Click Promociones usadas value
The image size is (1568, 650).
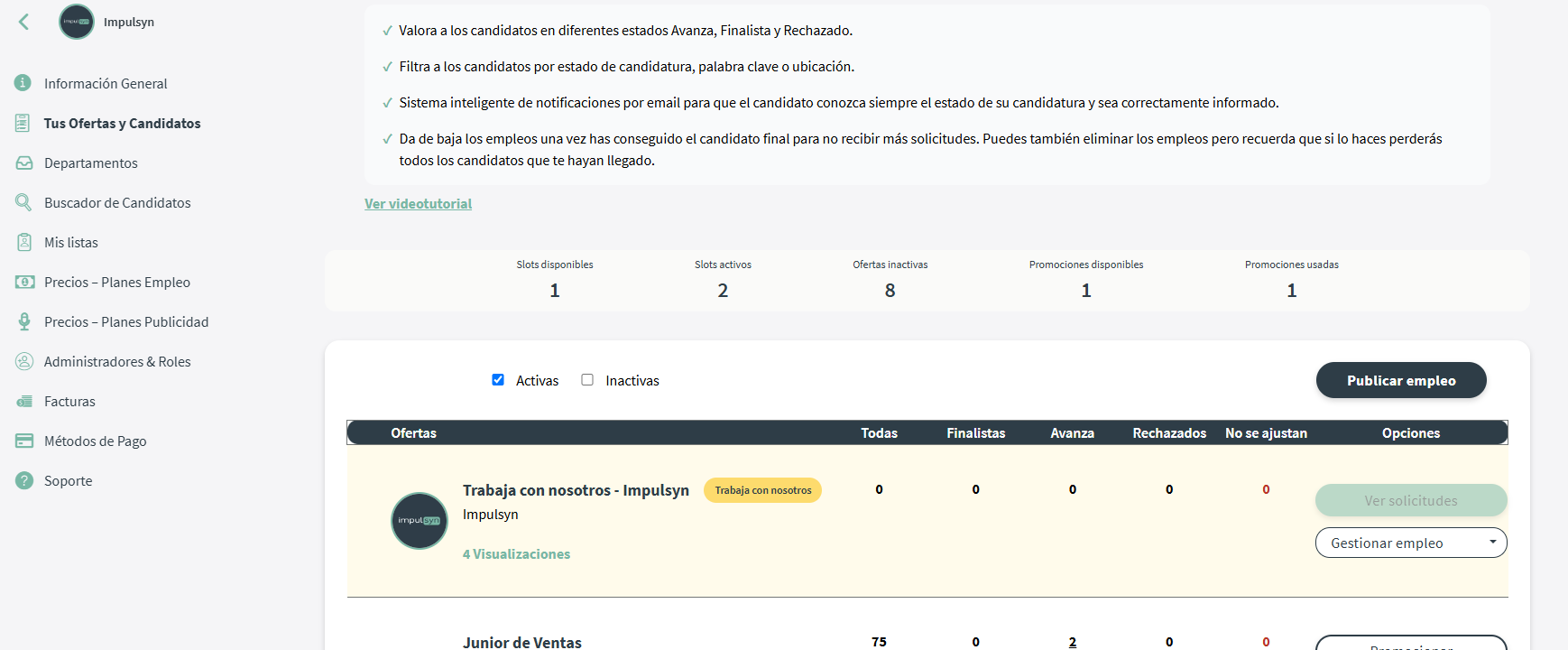tap(1292, 291)
